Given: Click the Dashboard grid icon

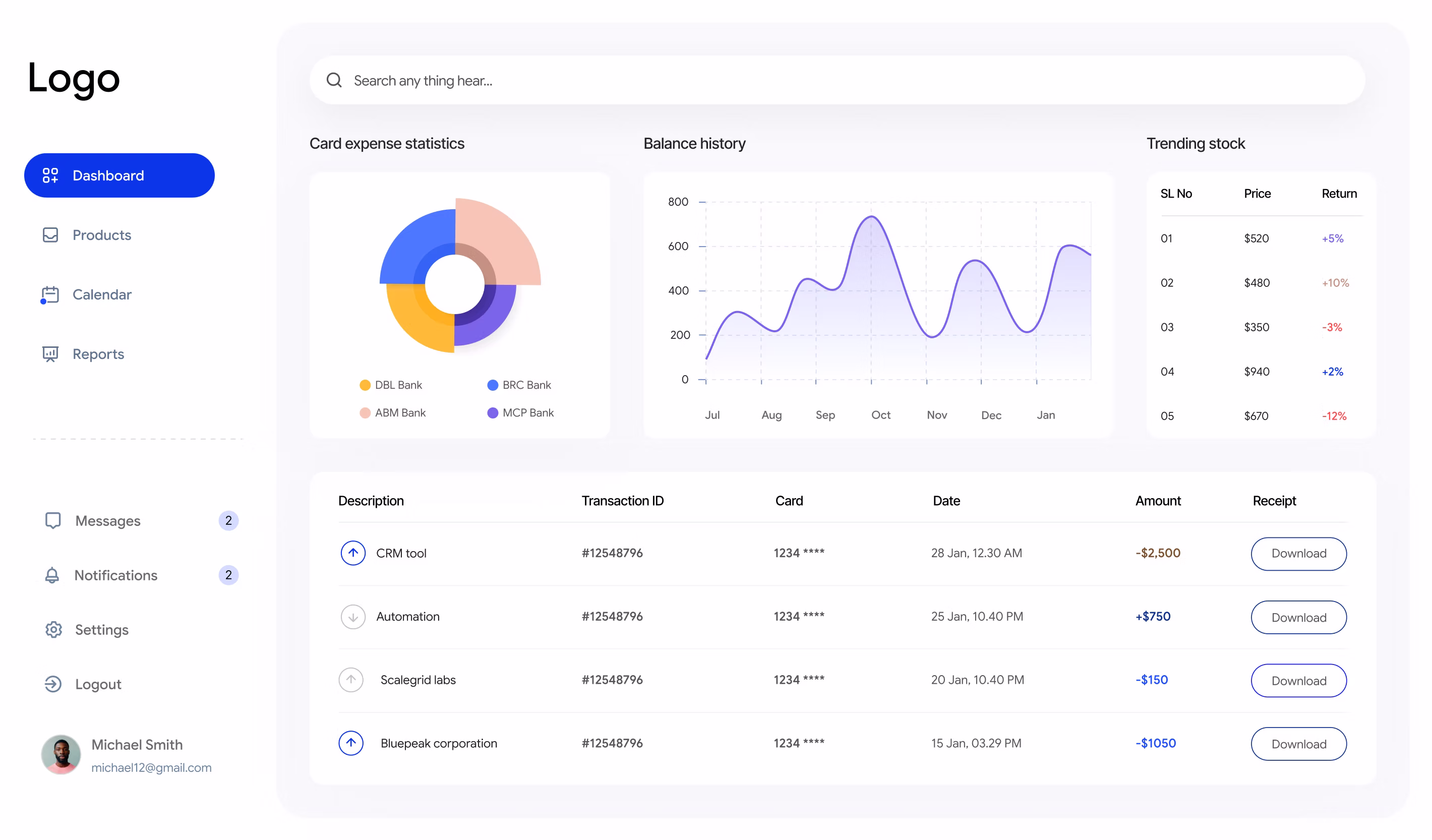Looking at the screenshot, I should pyautogui.click(x=50, y=175).
